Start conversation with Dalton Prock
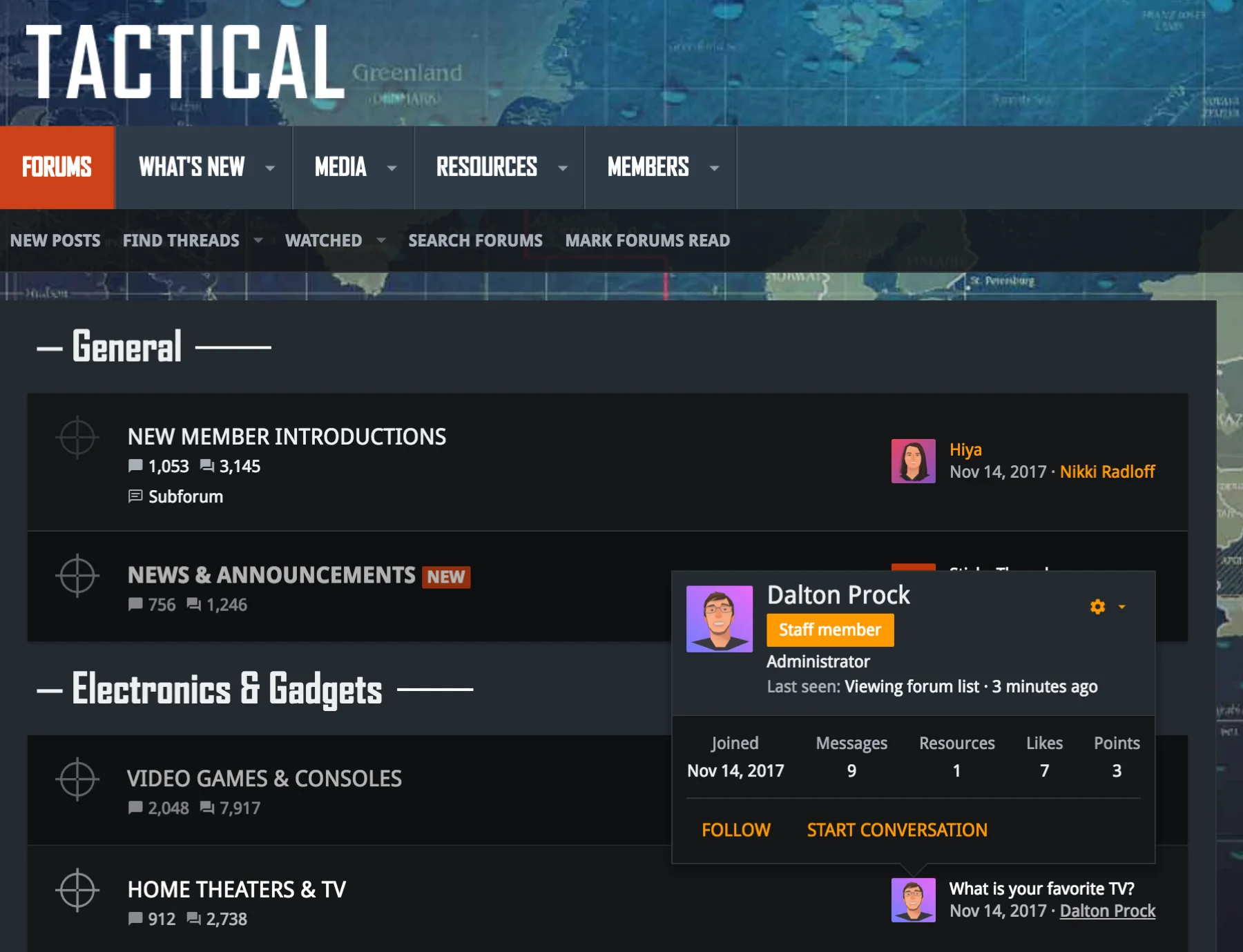This screenshot has height=952, width=1243. coord(896,830)
